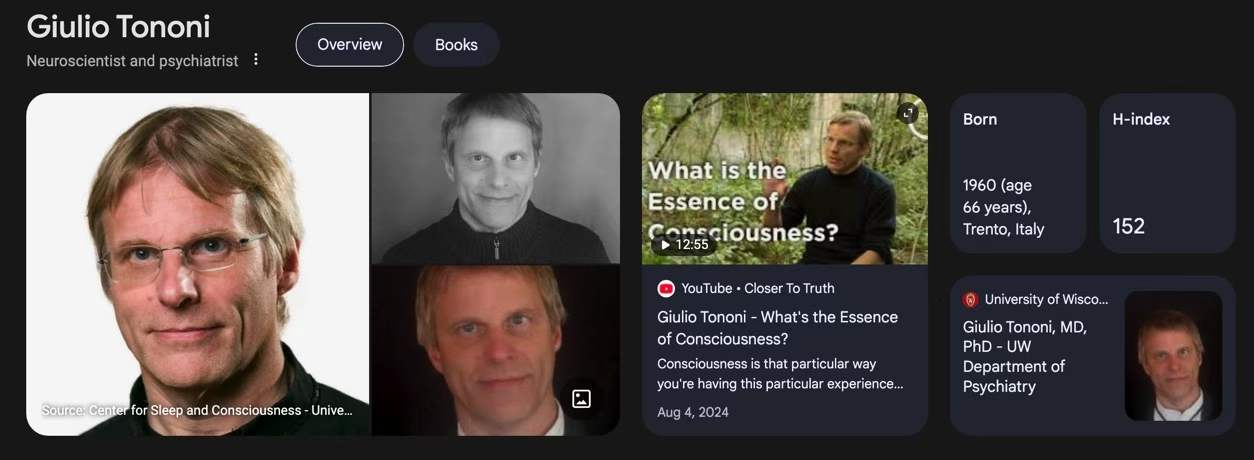Open the lower color portrait photo
Screen dimensions: 1254x460
[496, 351]
